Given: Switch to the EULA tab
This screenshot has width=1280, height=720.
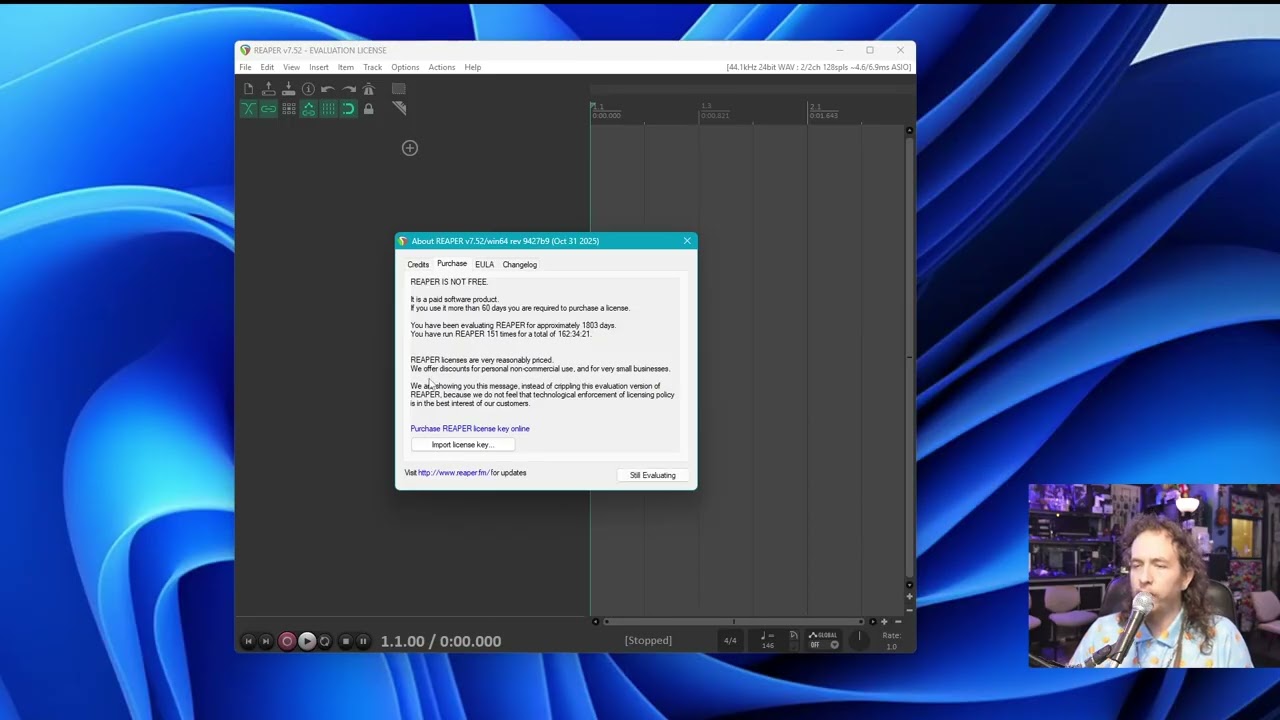Looking at the screenshot, I should 484,264.
